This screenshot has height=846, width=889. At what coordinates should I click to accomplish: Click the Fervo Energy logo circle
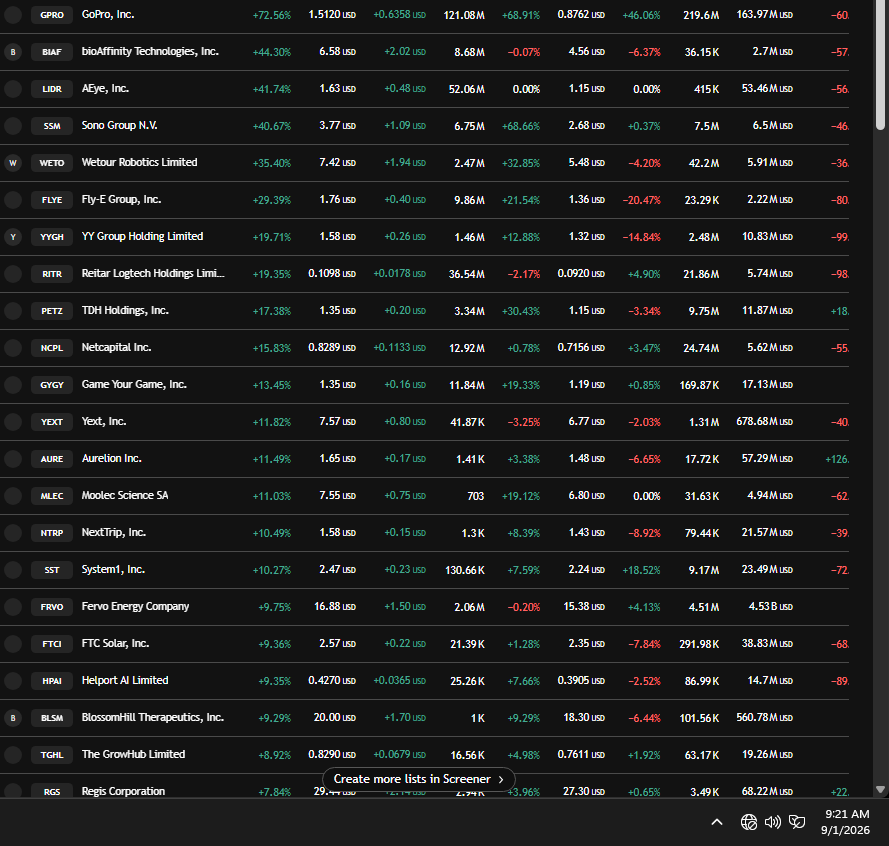coord(13,607)
